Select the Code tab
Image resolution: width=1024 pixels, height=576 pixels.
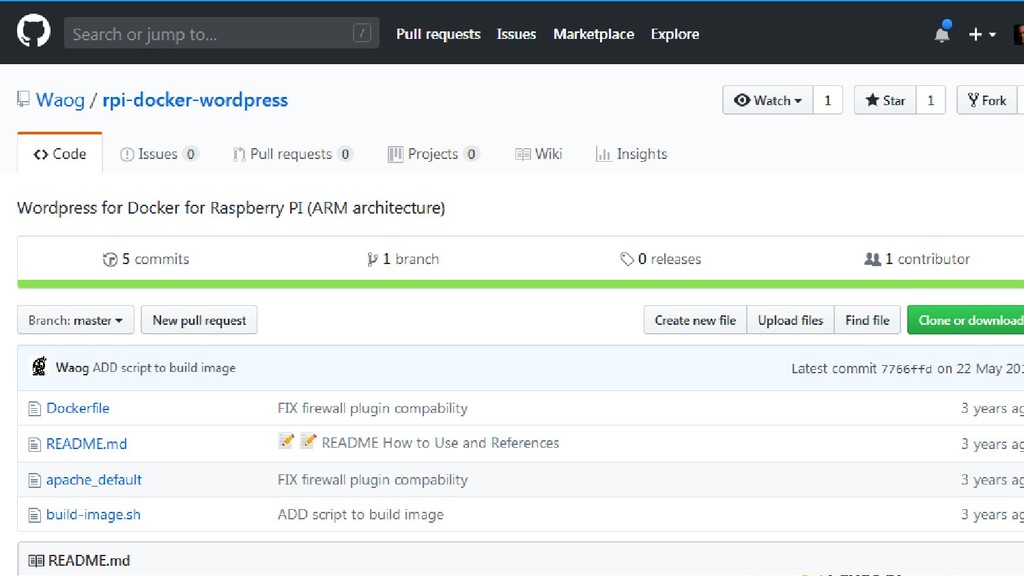coord(60,153)
